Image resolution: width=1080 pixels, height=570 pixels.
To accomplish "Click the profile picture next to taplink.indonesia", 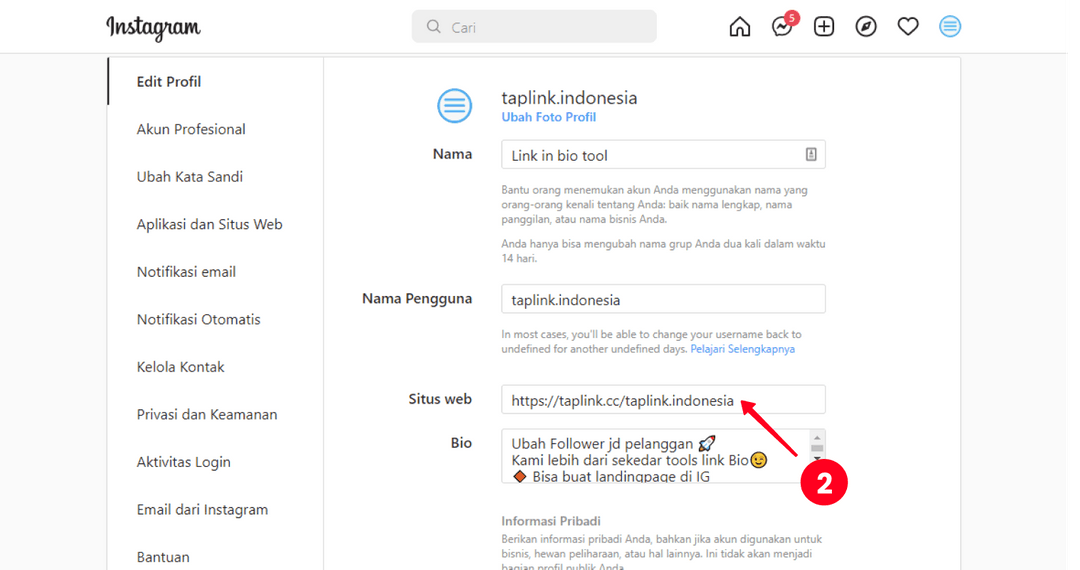I will pos(455,106).
